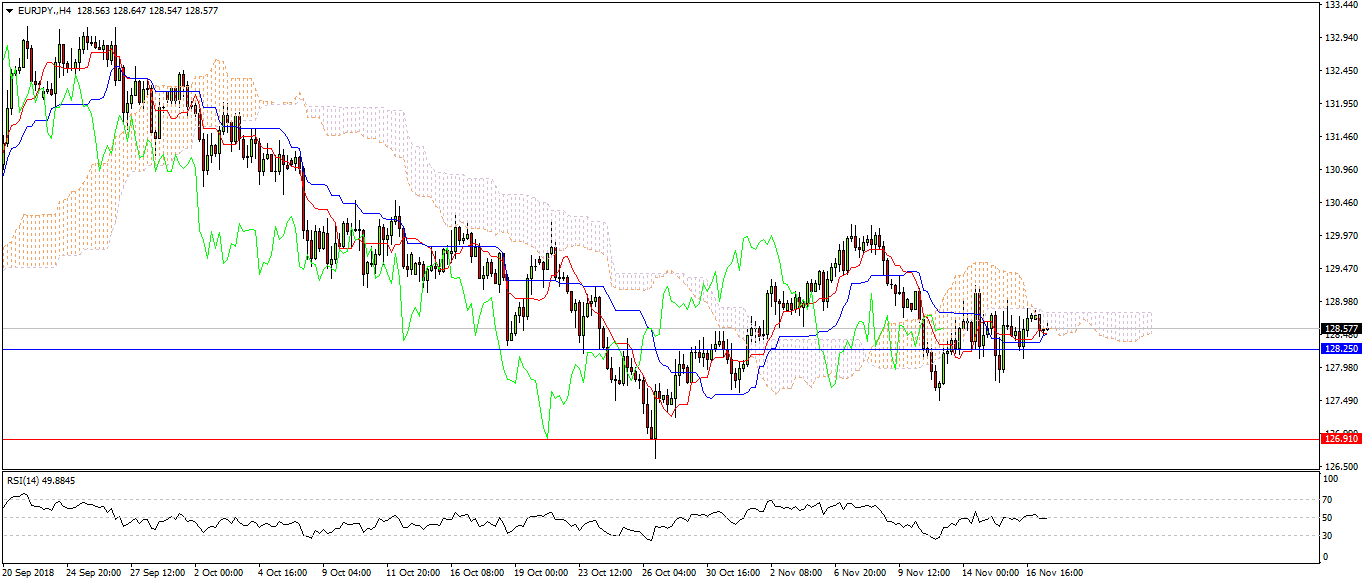1362x584 pixels.
Task: Click RSI level 70 on the scale
Action: click(x=1328, y=498)
